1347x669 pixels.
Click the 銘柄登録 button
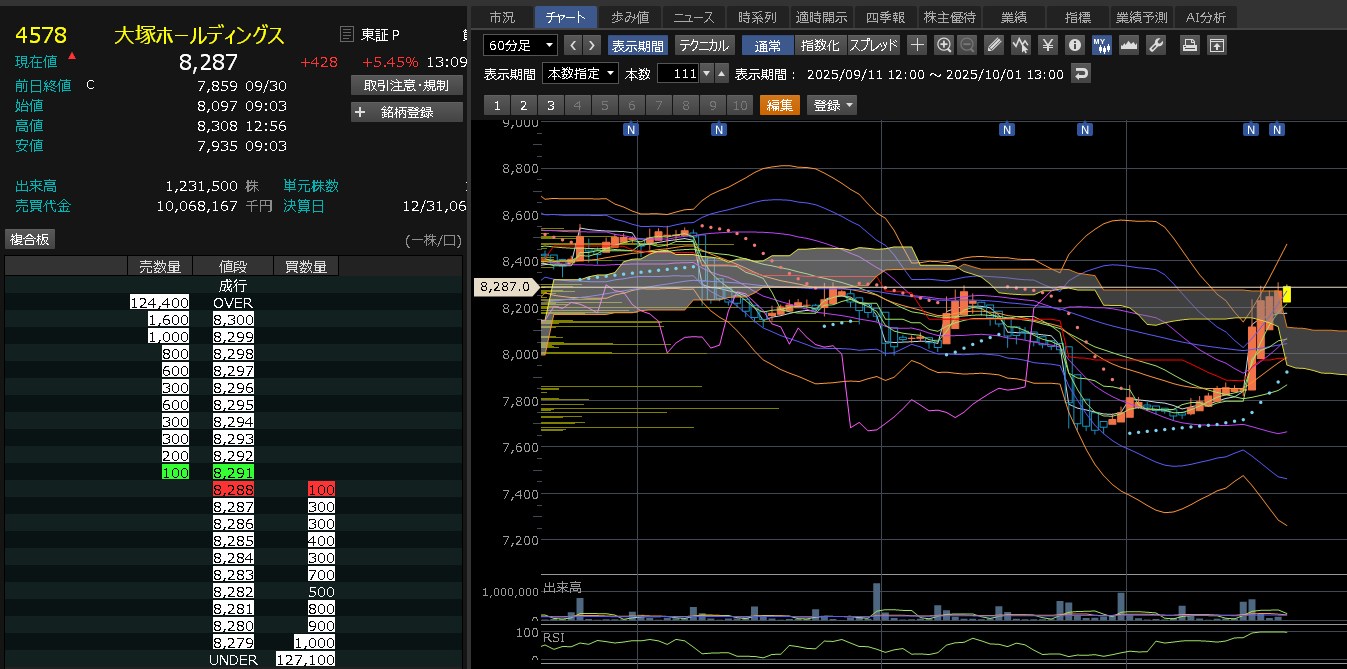[x=407, y=112]
